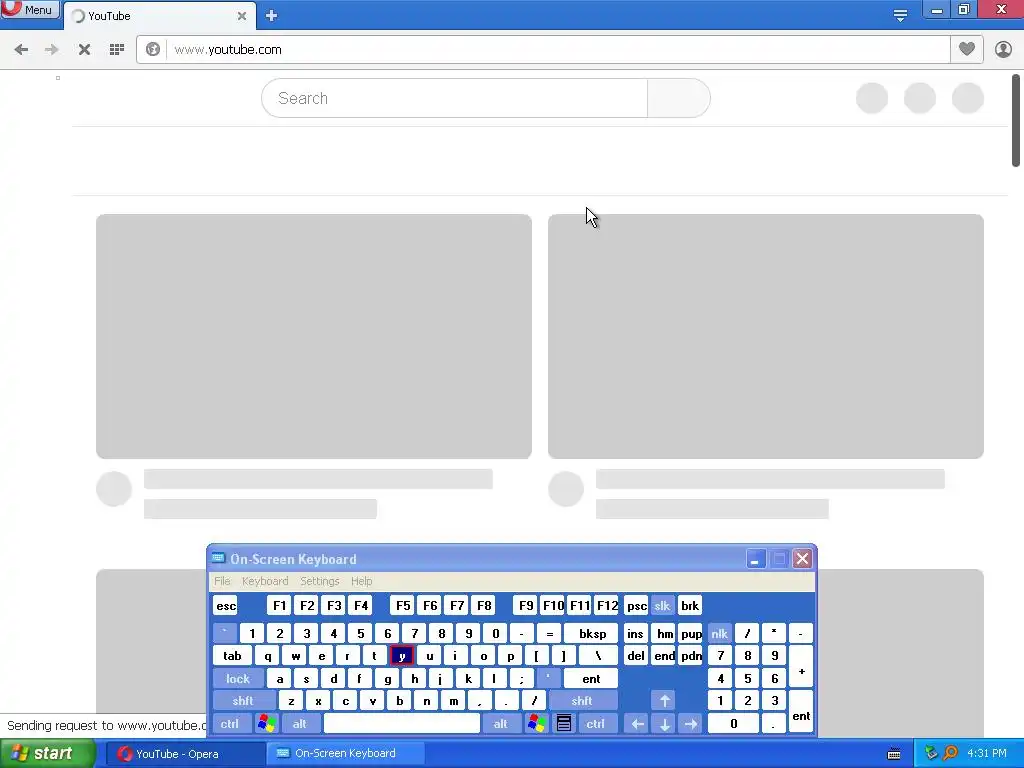Screen dimensions: 1024x768
Task: Click site info globe icon in address bar
Action: [153, 50]
